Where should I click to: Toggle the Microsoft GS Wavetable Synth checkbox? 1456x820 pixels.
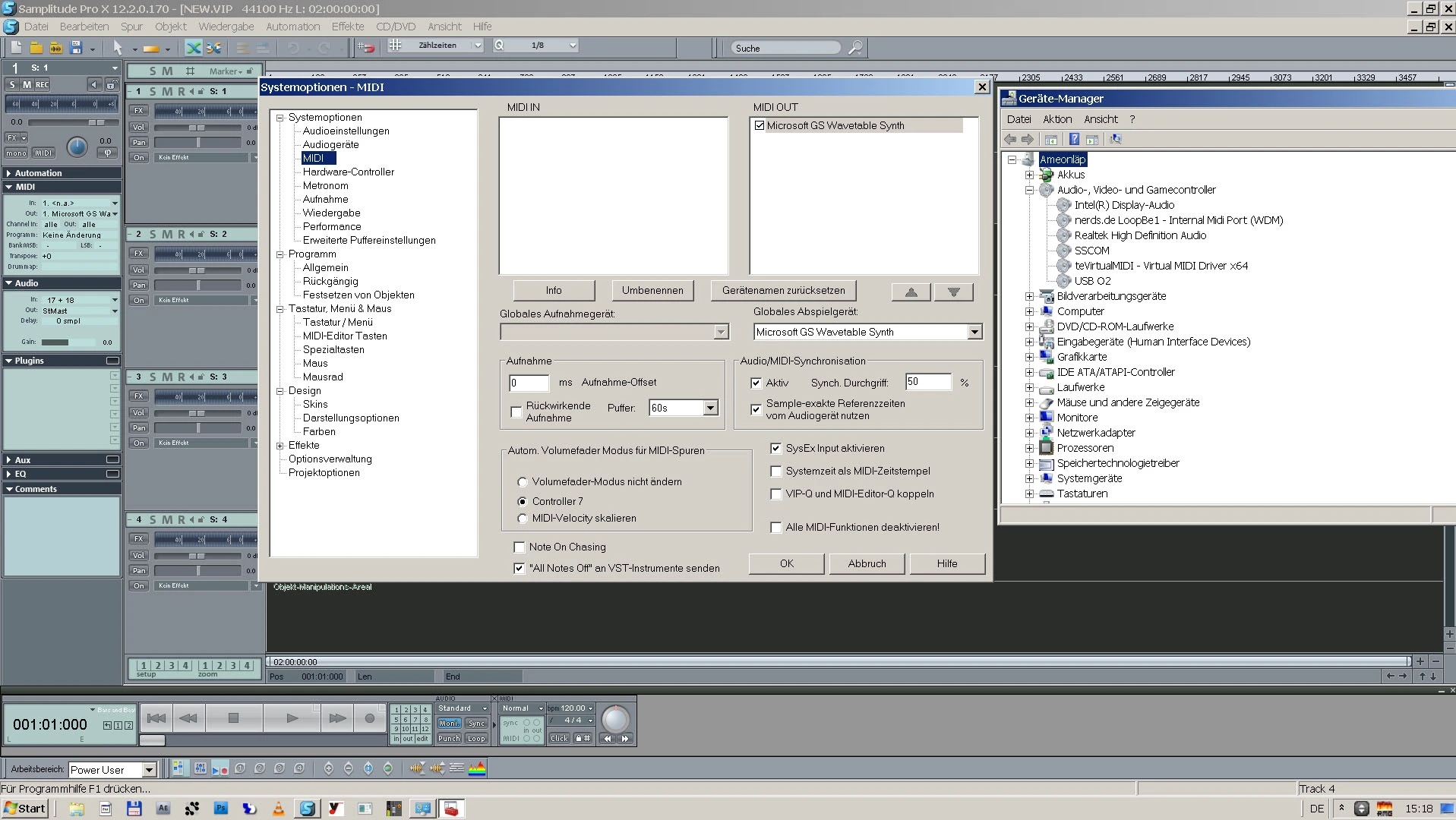point(760,125)
